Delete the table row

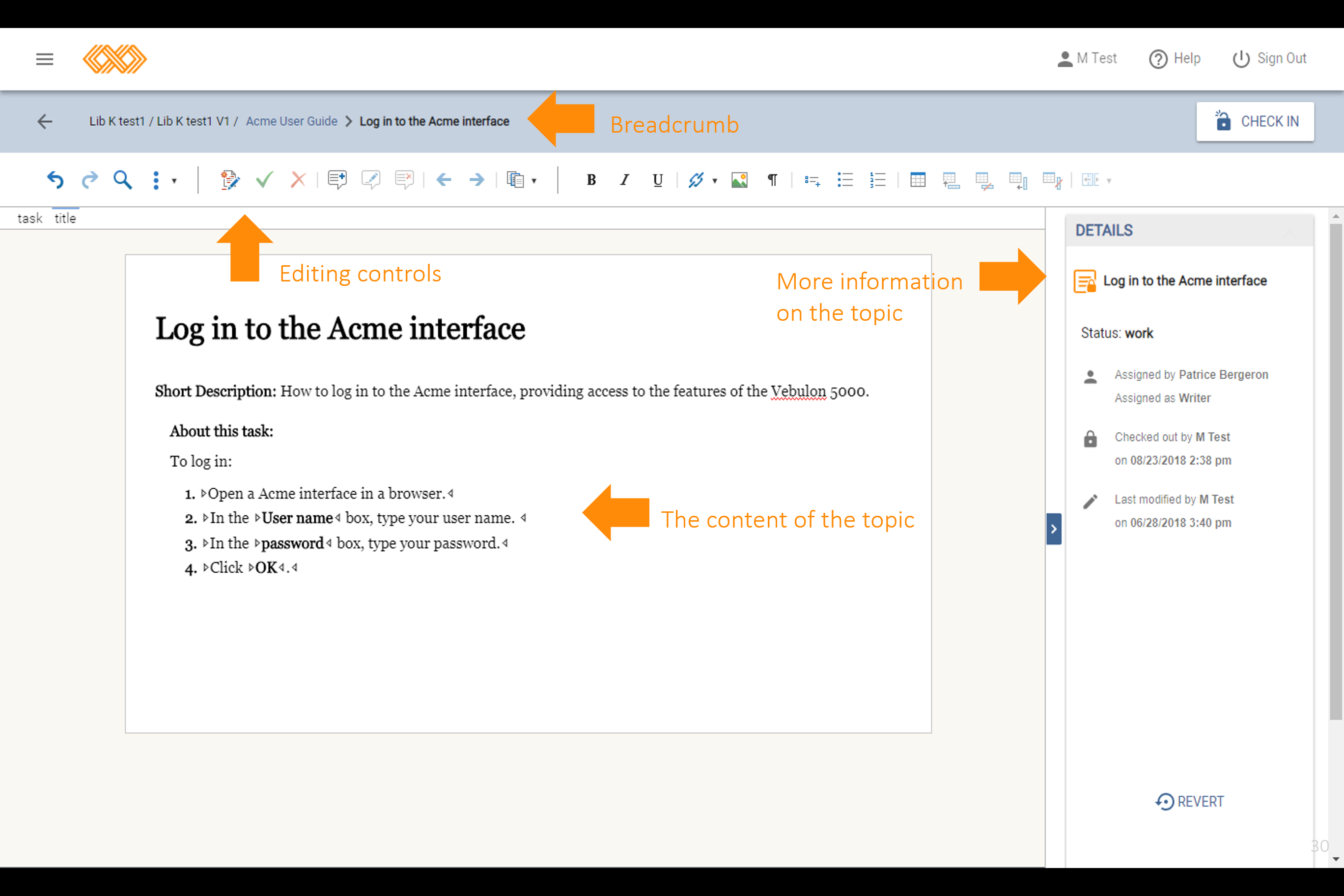pyautogui.click(x=984, y=181)
